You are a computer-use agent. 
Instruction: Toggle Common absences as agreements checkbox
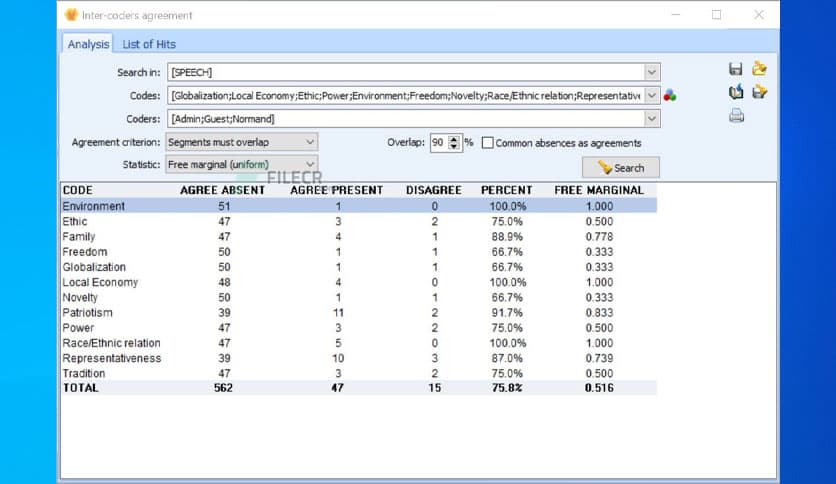click(x=487, y=143)
